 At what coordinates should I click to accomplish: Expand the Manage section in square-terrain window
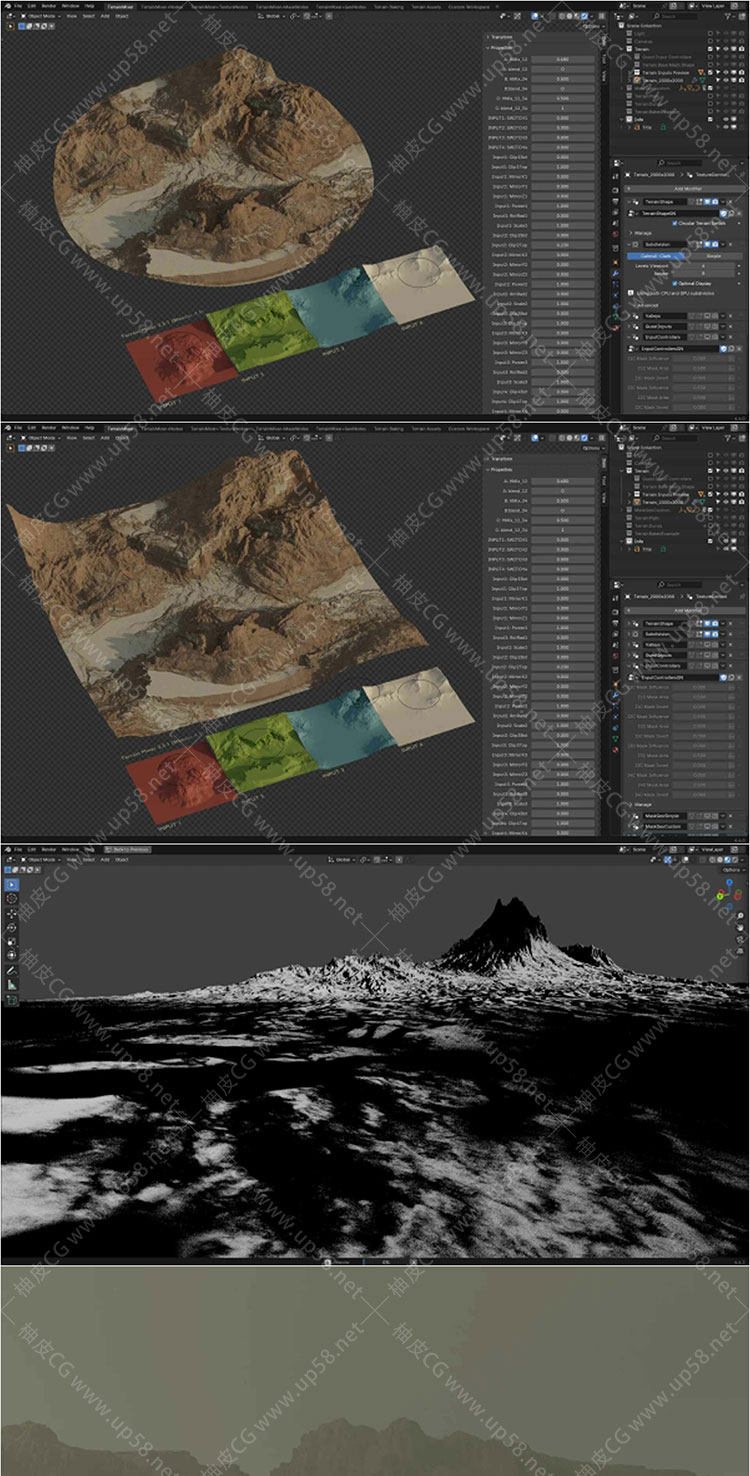point(645,803)
